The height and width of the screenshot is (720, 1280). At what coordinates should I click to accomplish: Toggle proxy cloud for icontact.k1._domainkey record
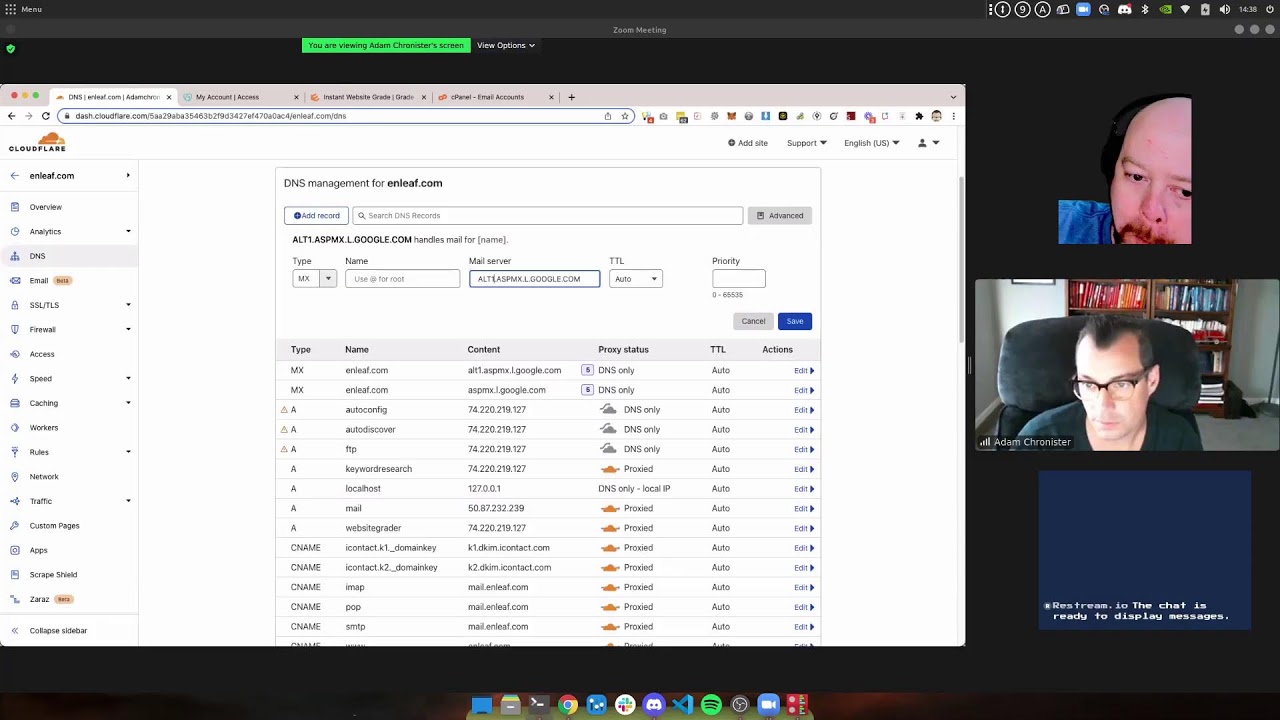[609, 548]
